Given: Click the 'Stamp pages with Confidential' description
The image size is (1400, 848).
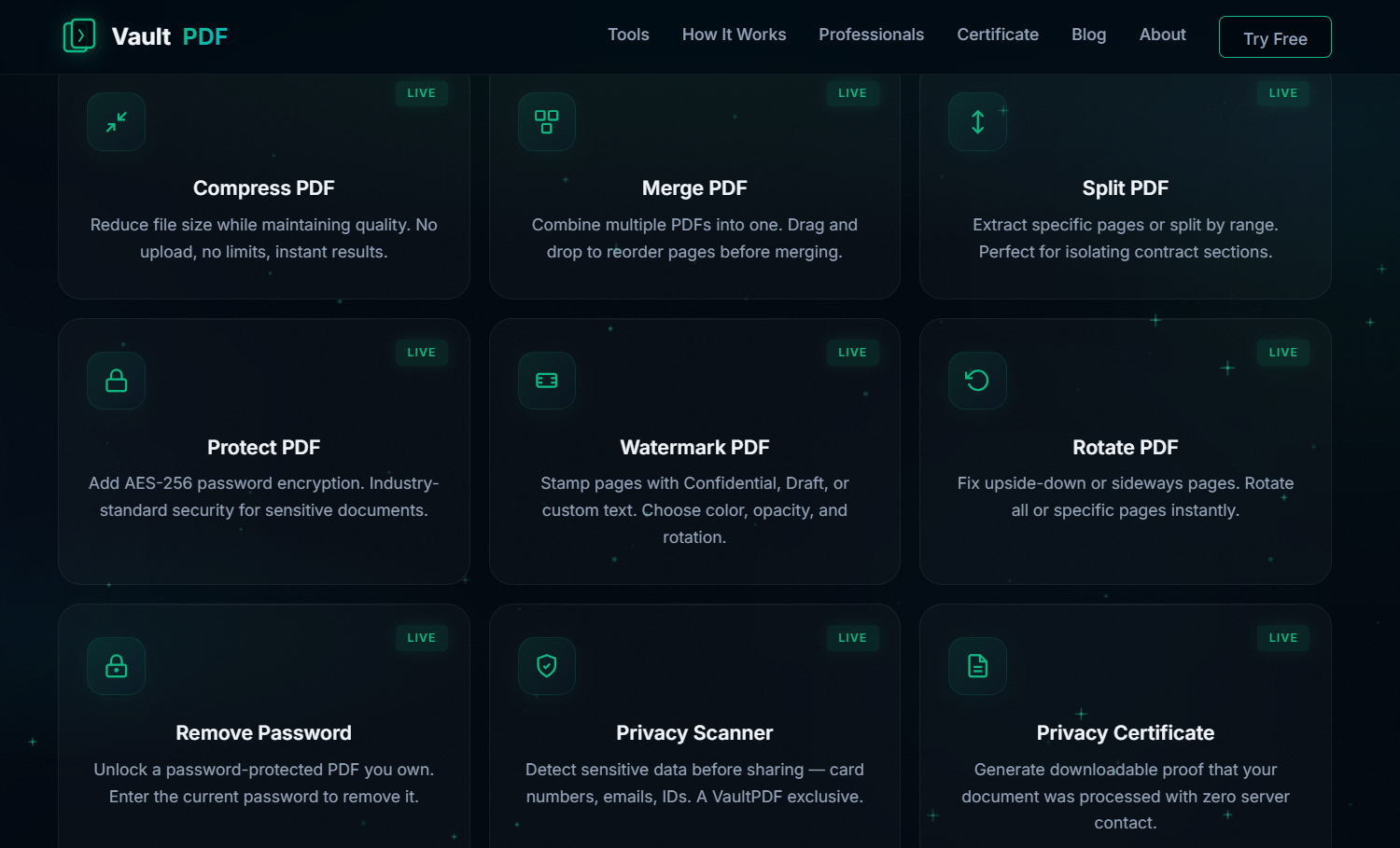Looking at the screenshot, I should coord(694,510).
